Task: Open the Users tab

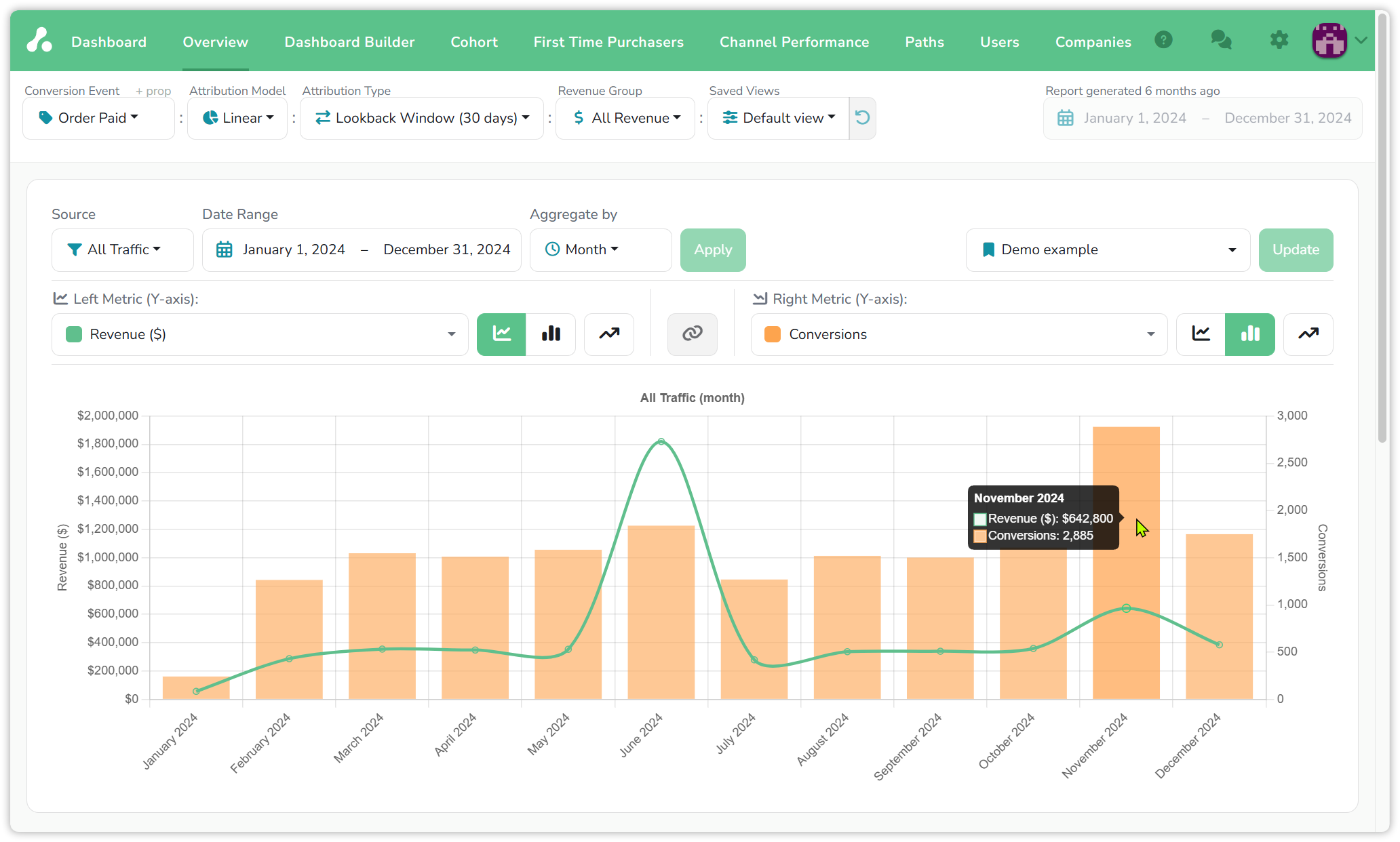Action: coord(999,42)
